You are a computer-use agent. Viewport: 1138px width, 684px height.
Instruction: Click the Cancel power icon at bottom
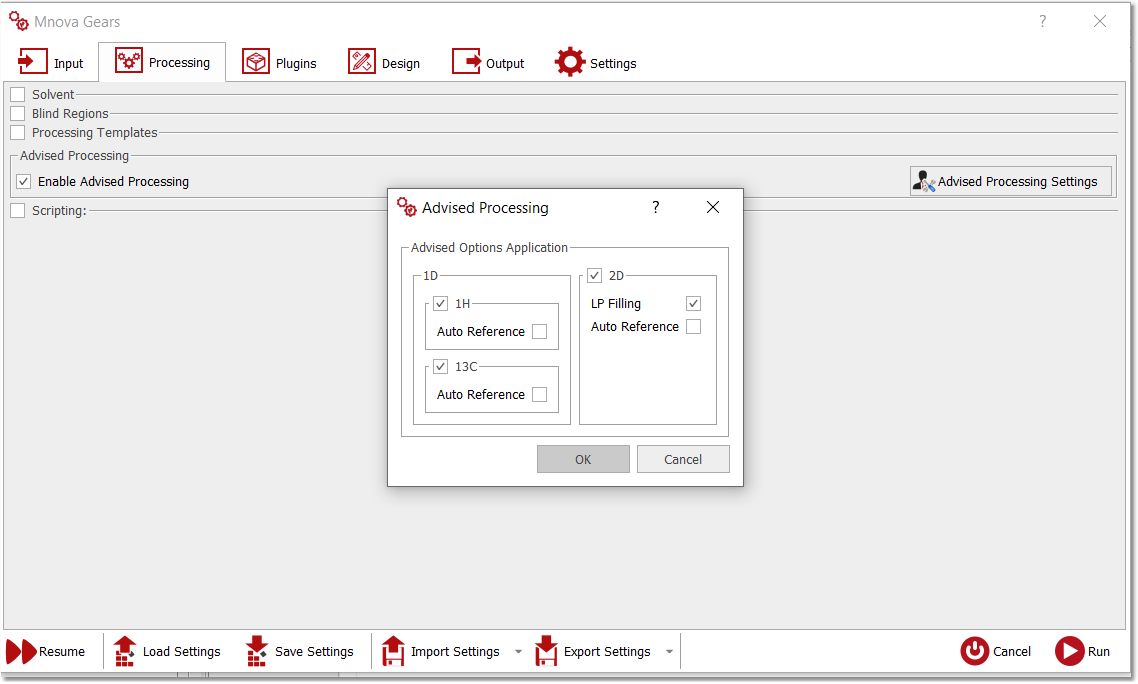pyautogui.click(x=975, y=651)
